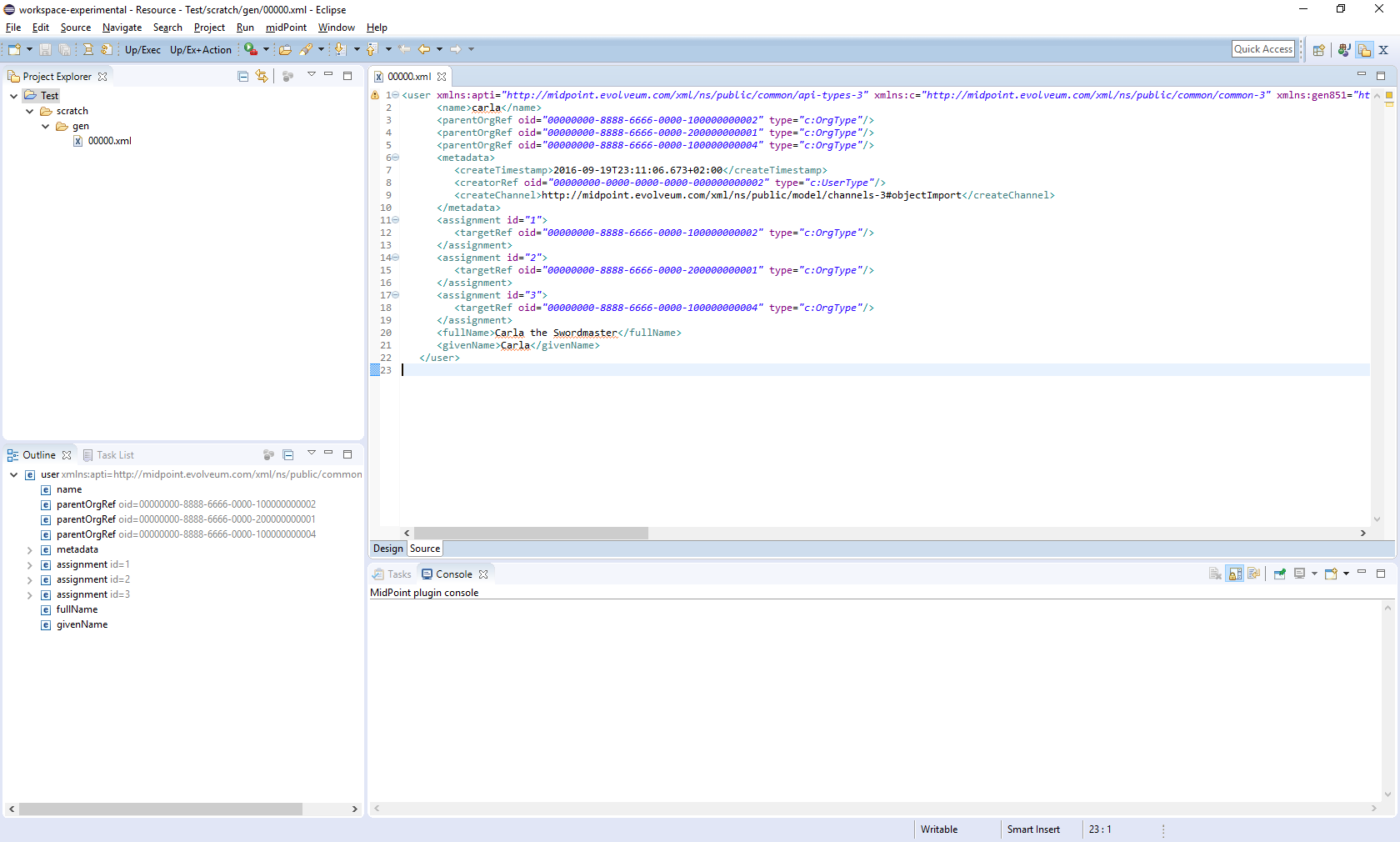Switch to the Design editor tab

tap(387, 549)
